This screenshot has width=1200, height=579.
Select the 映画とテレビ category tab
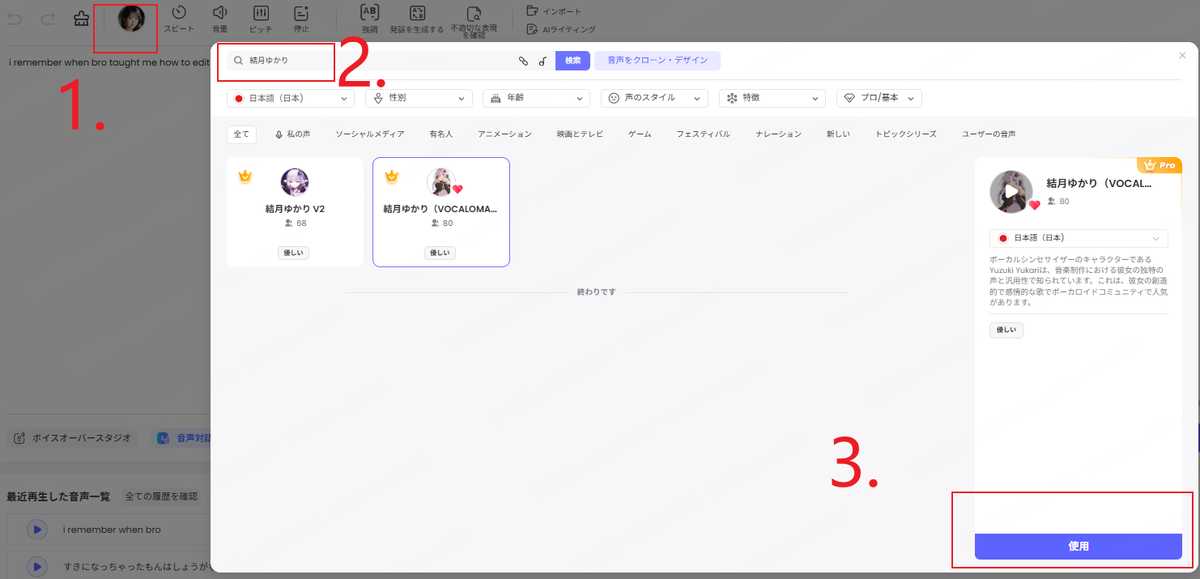point(580,134)
